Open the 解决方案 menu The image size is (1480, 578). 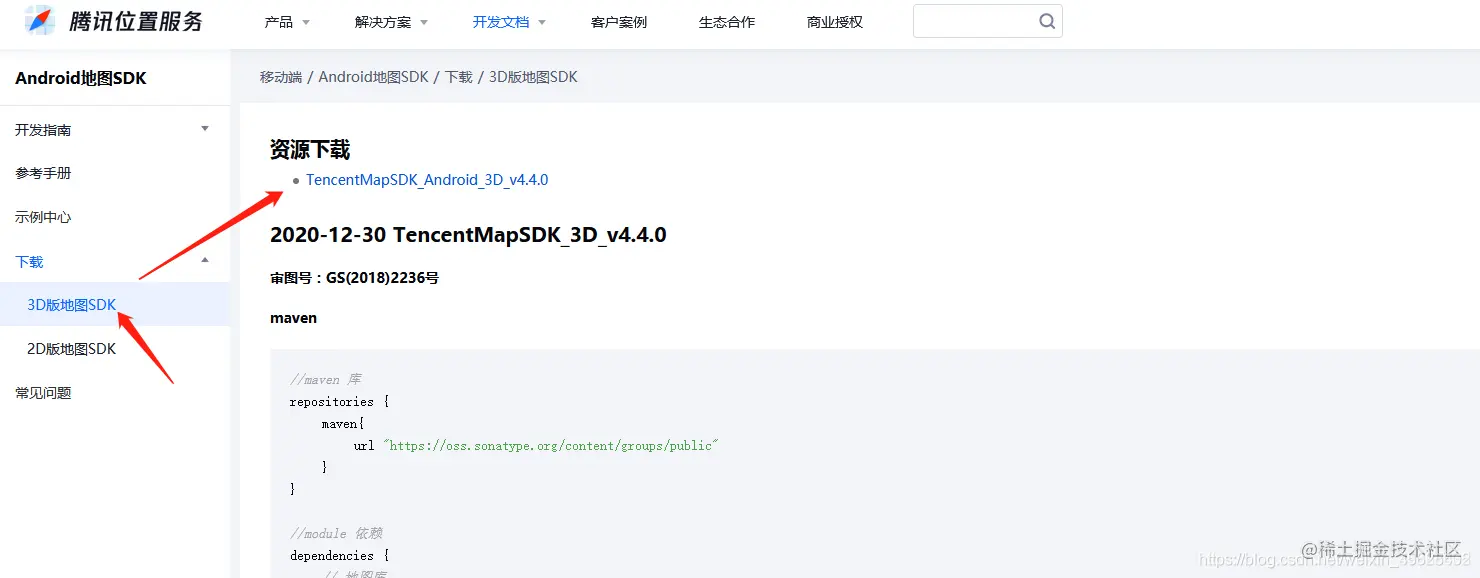pos(383,22)
